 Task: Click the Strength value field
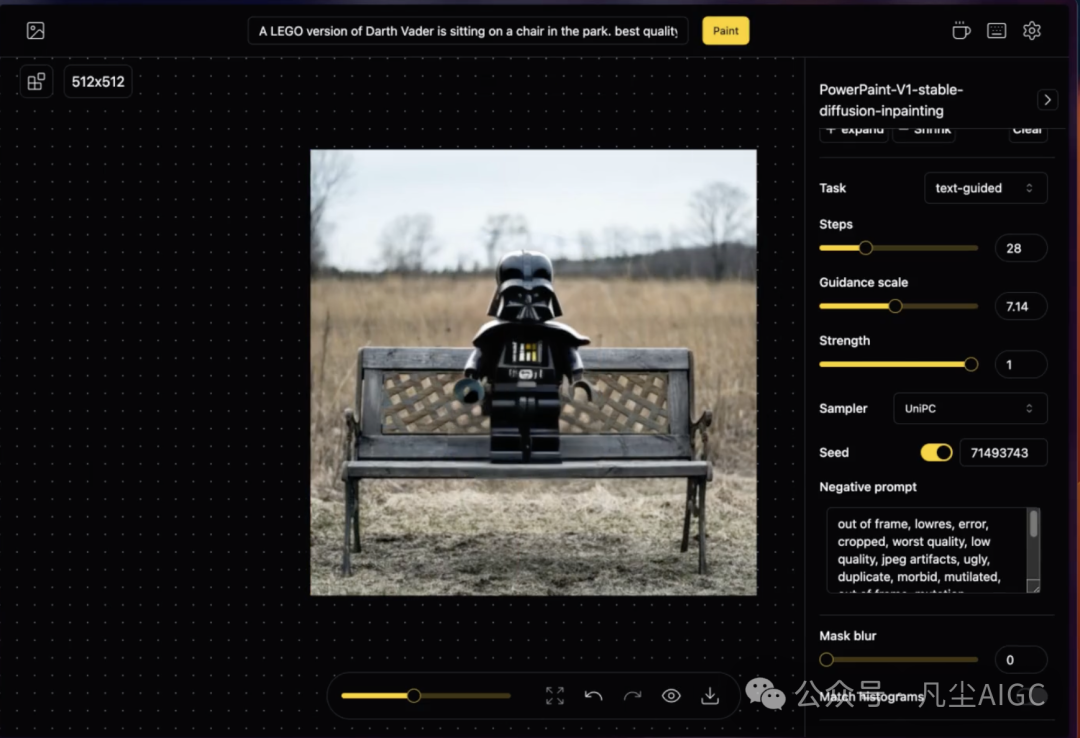coord(1021,364)
